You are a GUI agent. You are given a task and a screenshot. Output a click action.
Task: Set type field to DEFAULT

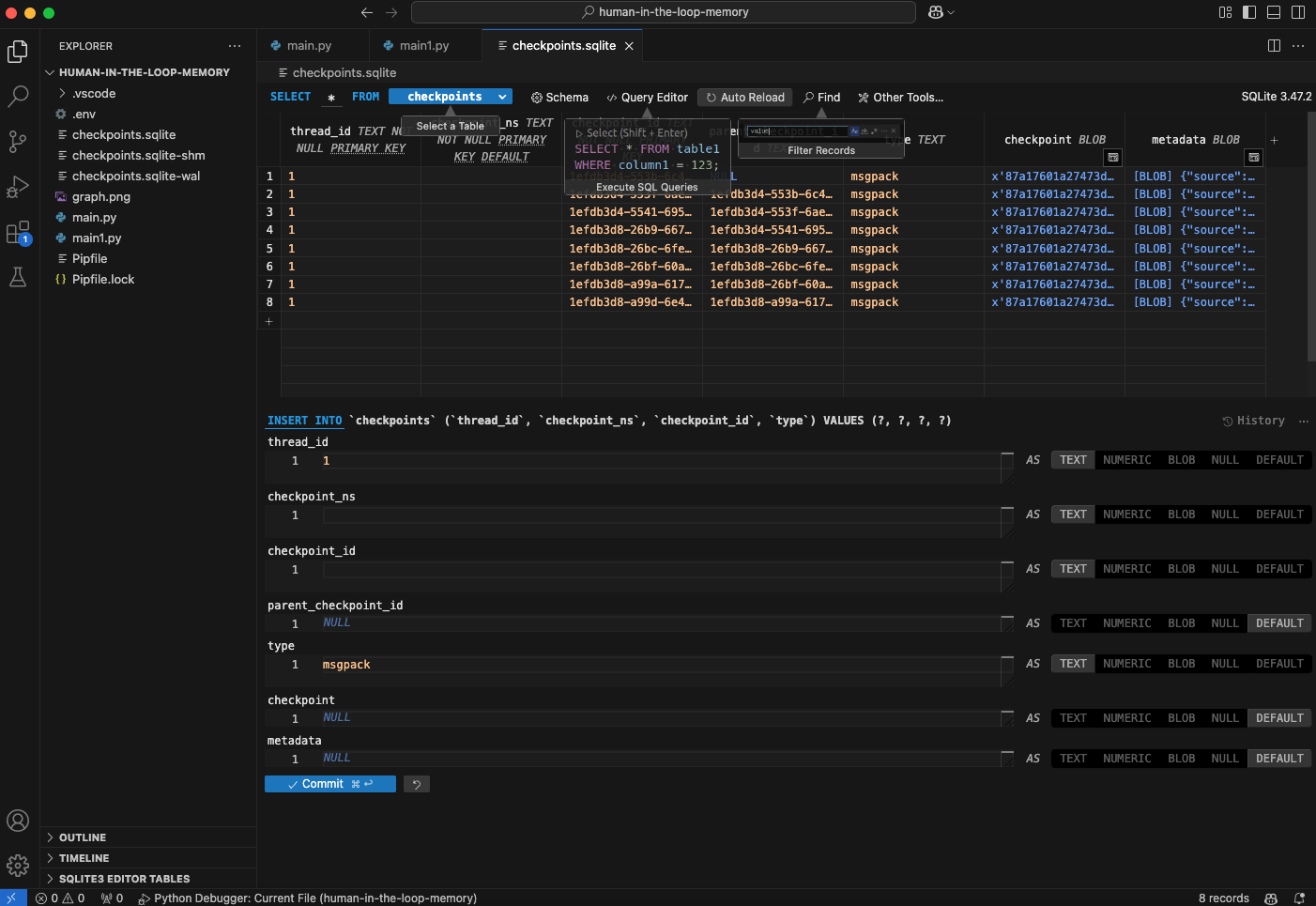[x=1279, y=664]
